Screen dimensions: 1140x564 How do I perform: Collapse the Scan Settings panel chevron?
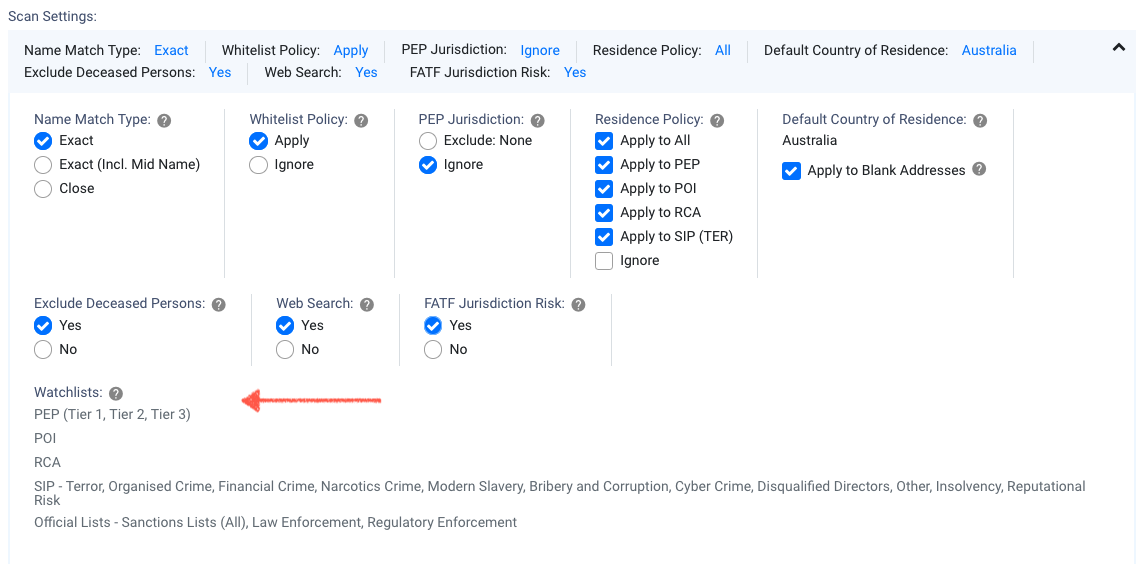point(1119,47)
